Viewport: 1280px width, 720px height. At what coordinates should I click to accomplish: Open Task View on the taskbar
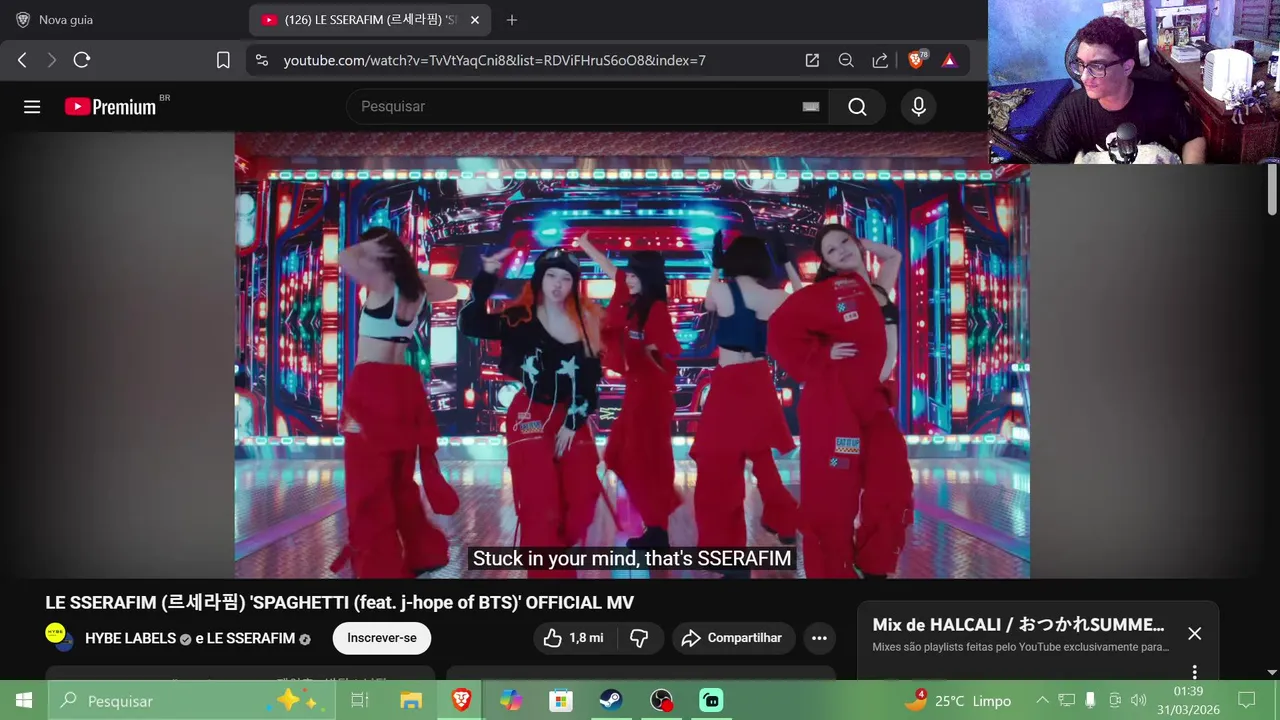point(360,701)
